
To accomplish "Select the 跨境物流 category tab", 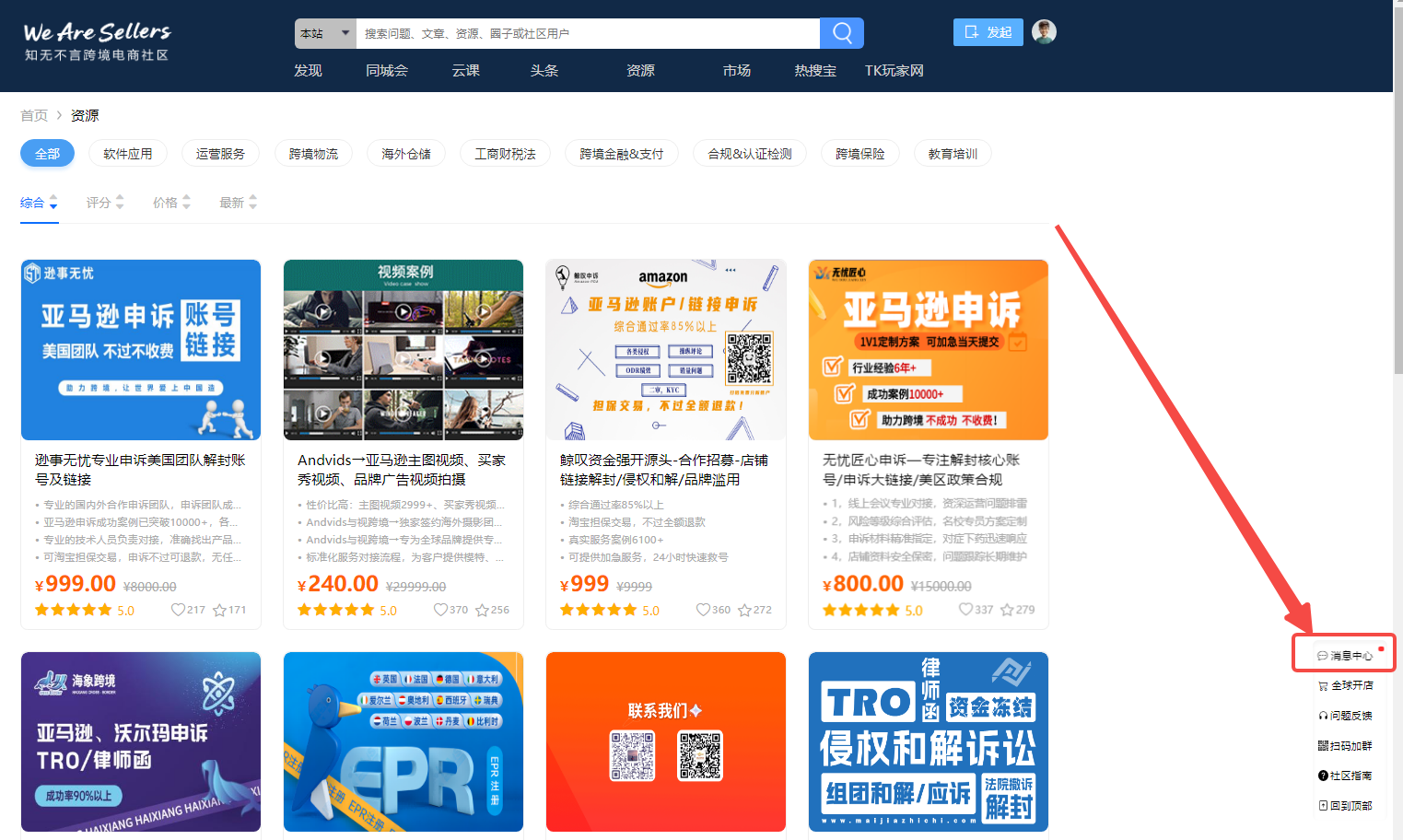I will (x=313, y=154).
